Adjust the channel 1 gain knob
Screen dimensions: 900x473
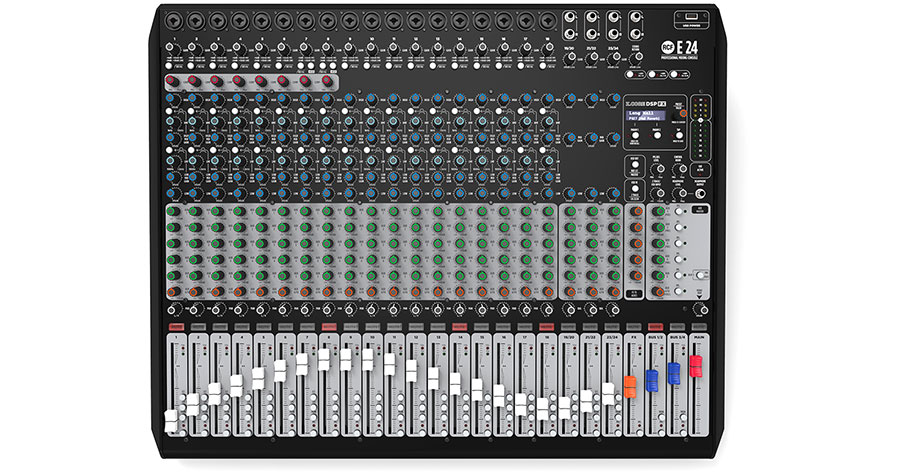(x=172, y=46)
